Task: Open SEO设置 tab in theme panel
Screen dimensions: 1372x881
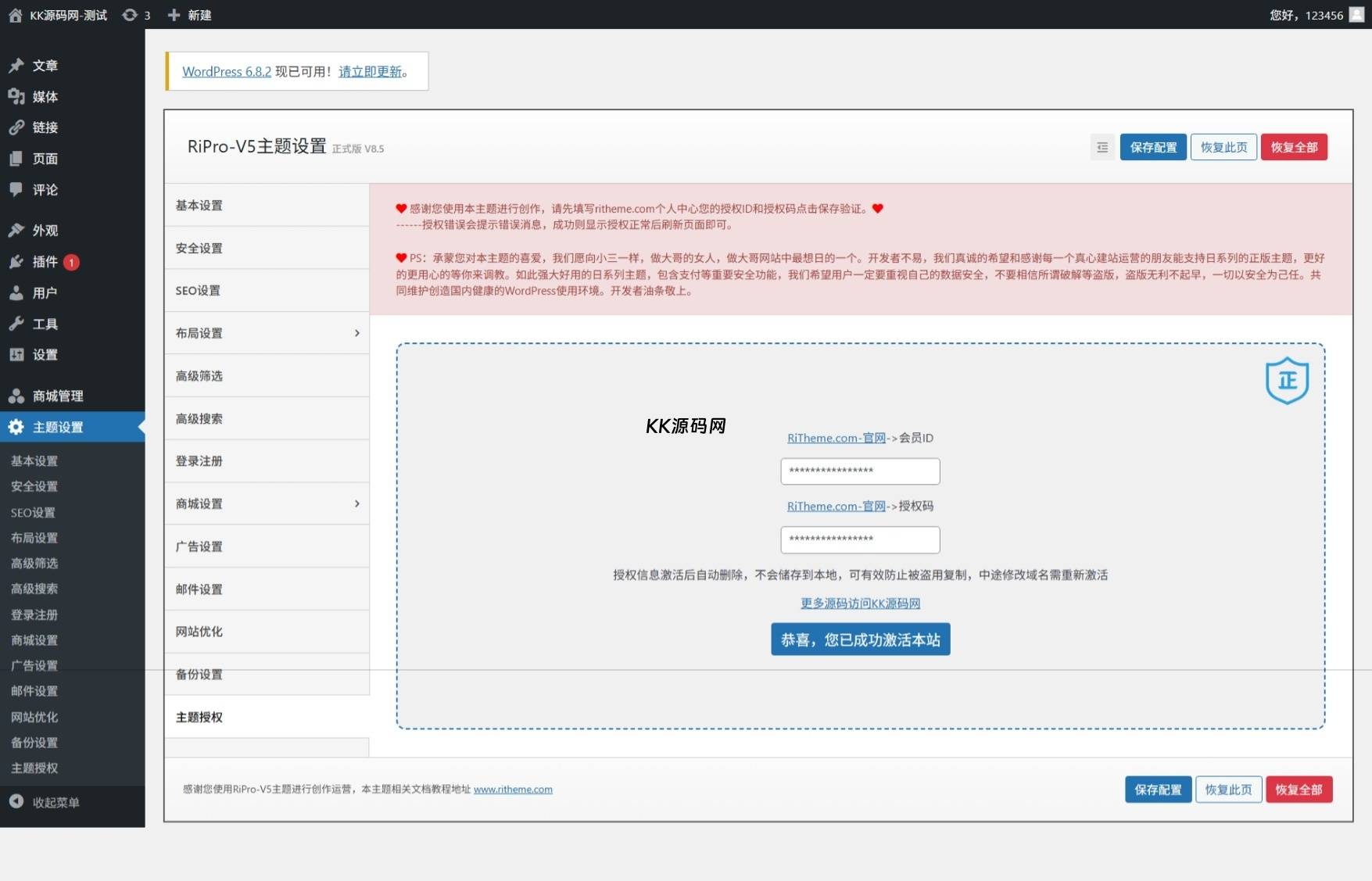Action: pos(267,291)
